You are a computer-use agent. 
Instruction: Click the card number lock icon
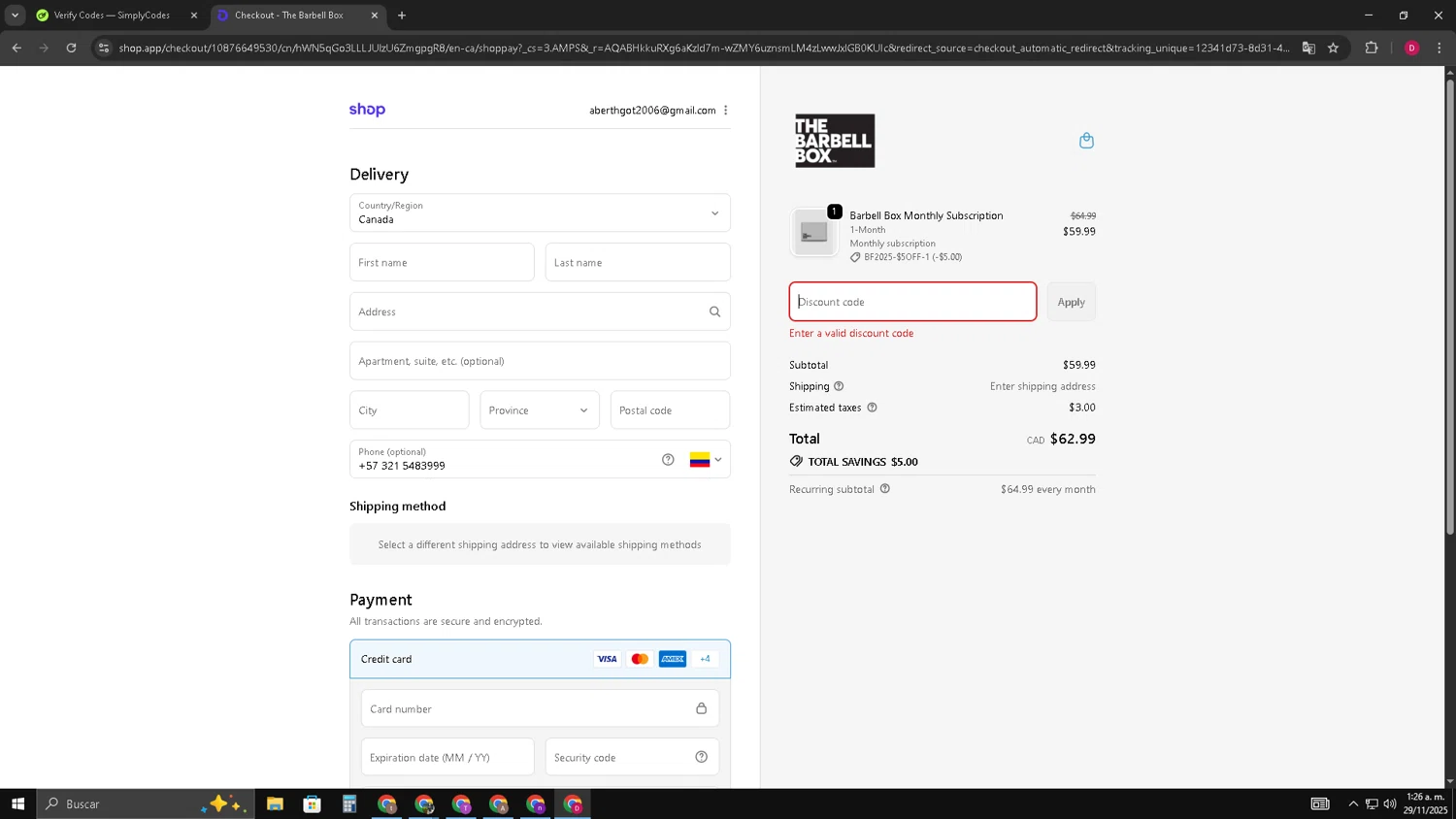701,708
